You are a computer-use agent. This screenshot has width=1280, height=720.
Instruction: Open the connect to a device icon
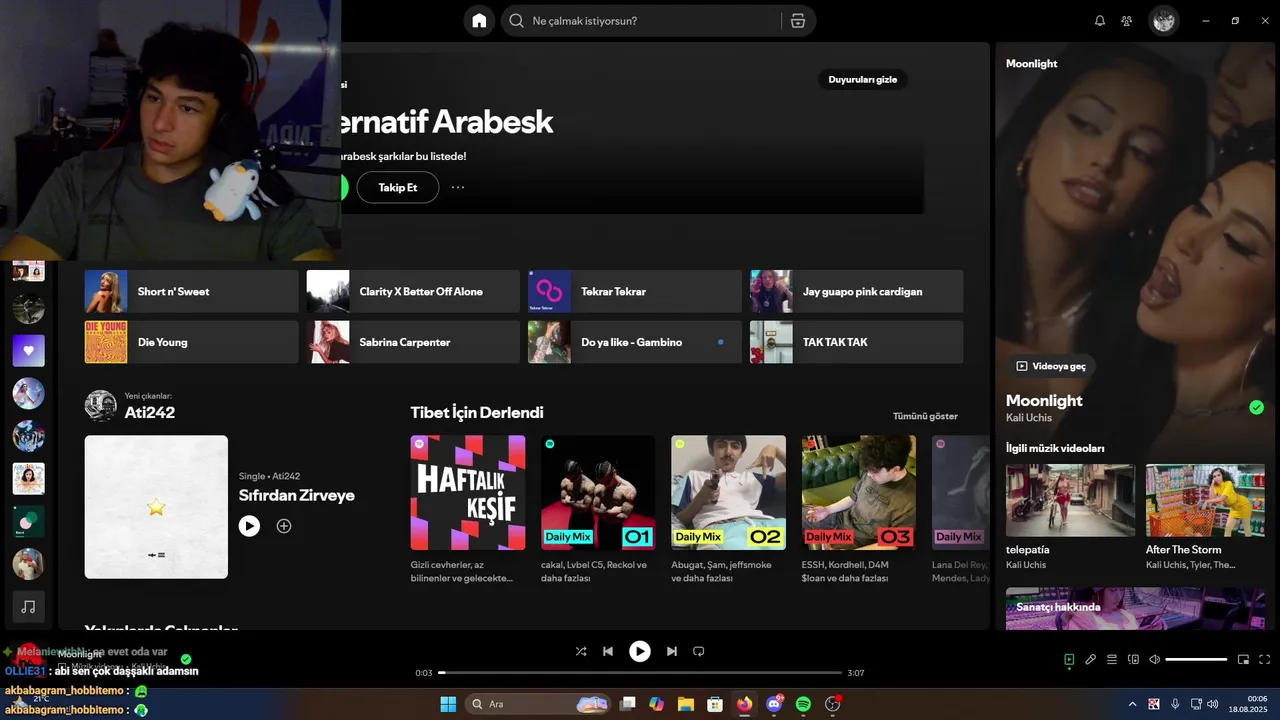pyautogui.click(x=1133, y=660)
